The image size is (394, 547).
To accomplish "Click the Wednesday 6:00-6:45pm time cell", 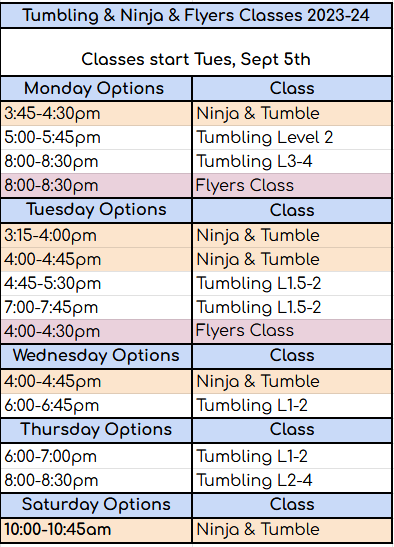I will 96,406.
